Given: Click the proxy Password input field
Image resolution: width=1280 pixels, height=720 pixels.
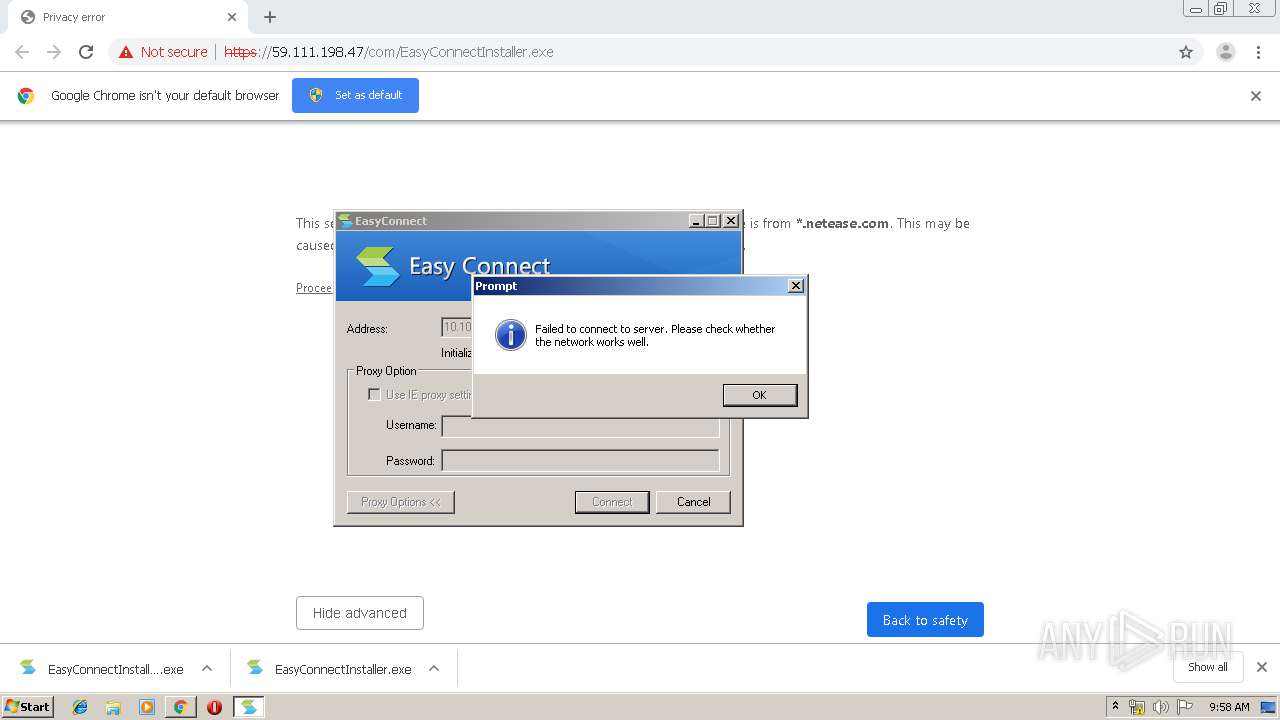Looking at the screenshot, I should pos(580,461).
